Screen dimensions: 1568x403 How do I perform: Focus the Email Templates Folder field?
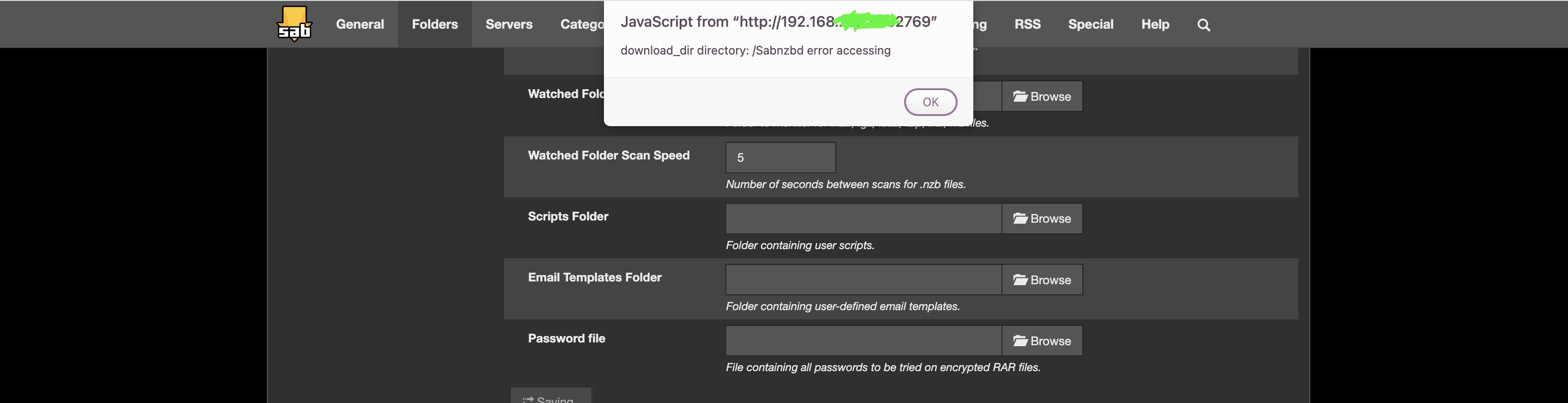coord(864,280)
